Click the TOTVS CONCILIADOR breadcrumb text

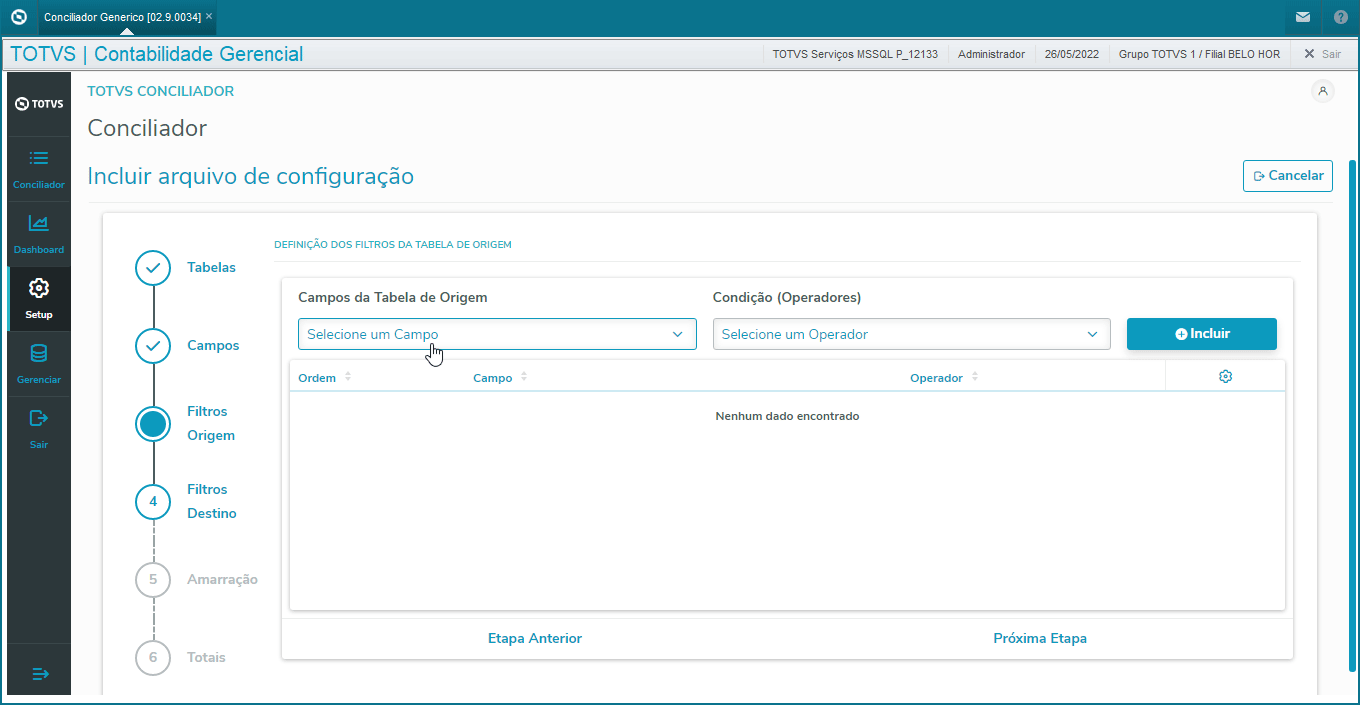click(x=161, y=91)
